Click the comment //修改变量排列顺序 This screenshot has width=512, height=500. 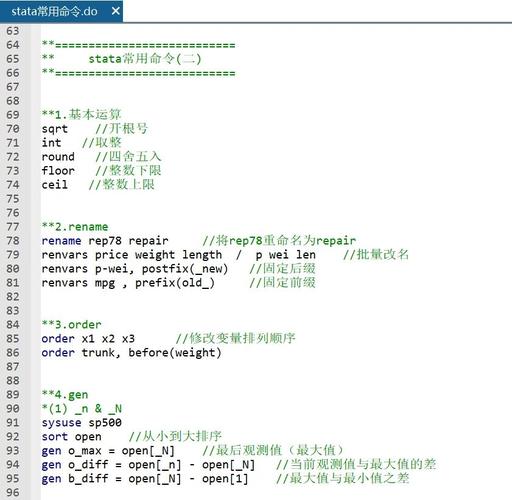pyautogui.click(x=236, y=339)
